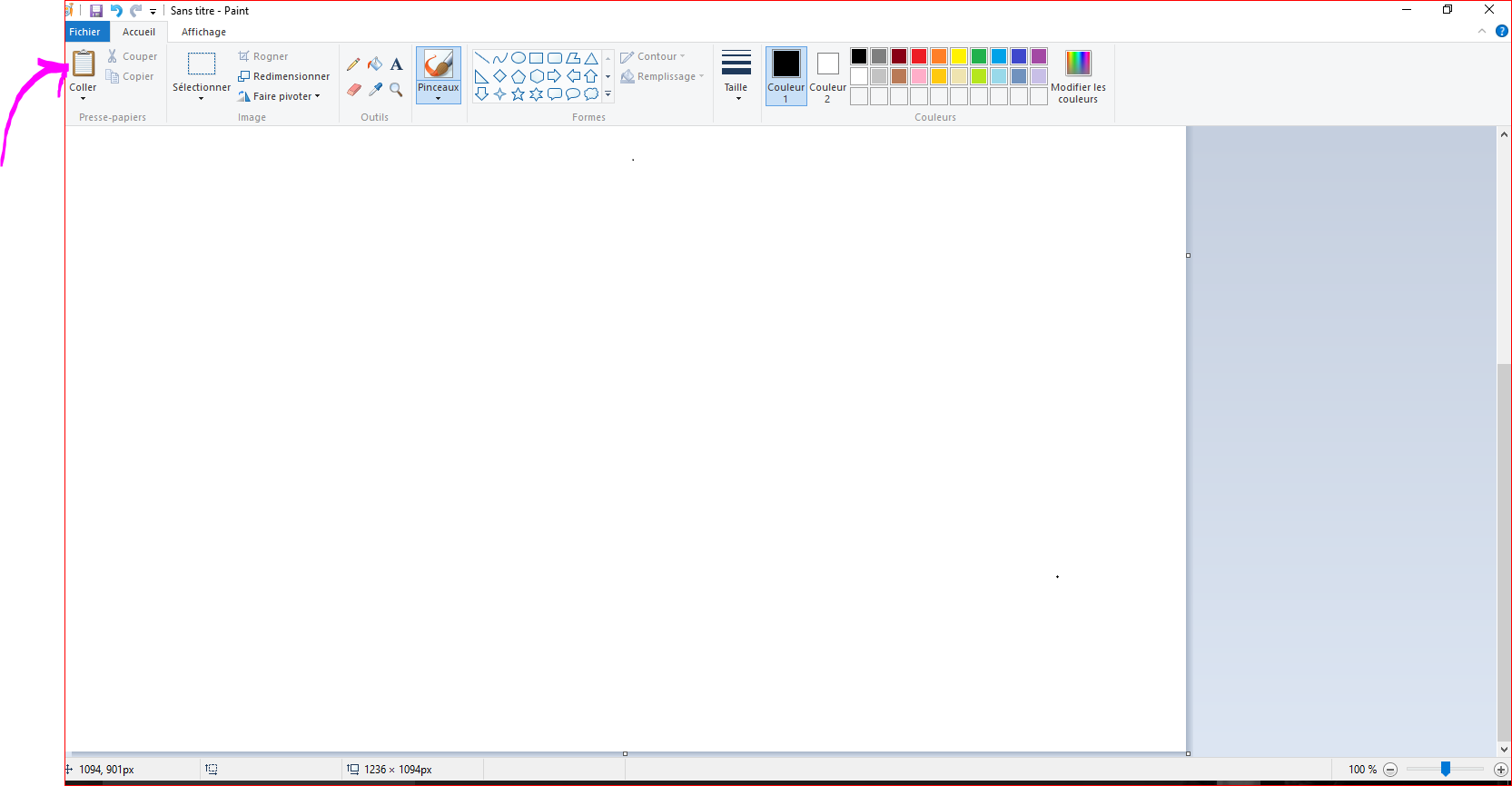Pick the Up arrow shape
1512x786 pixels.
point(591,76)
